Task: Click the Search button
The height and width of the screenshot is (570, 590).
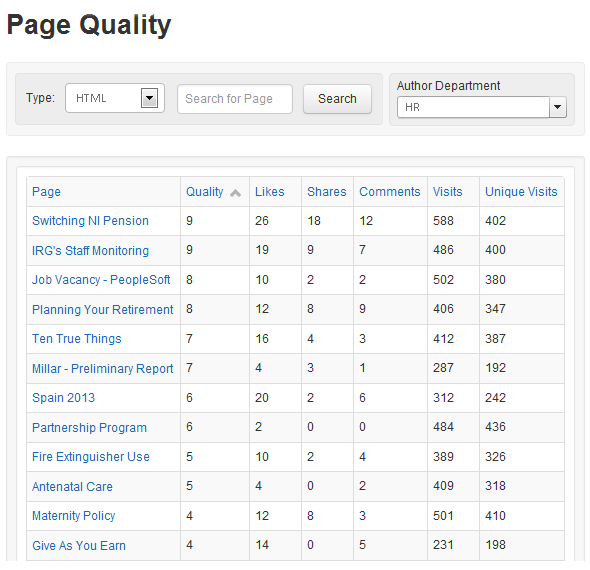Action: click(337, 99)
